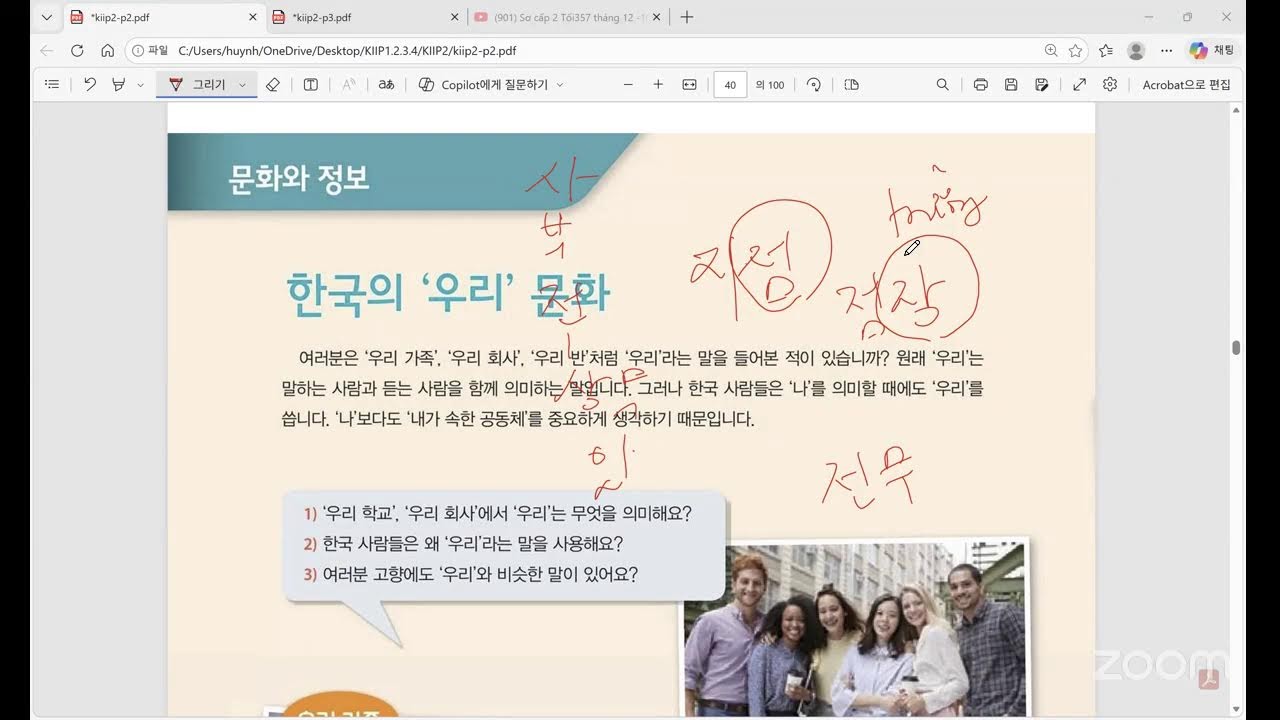
Task: Ask Copilot with Copilot에게 질문하기 button
Action: [x=484, y=85]
